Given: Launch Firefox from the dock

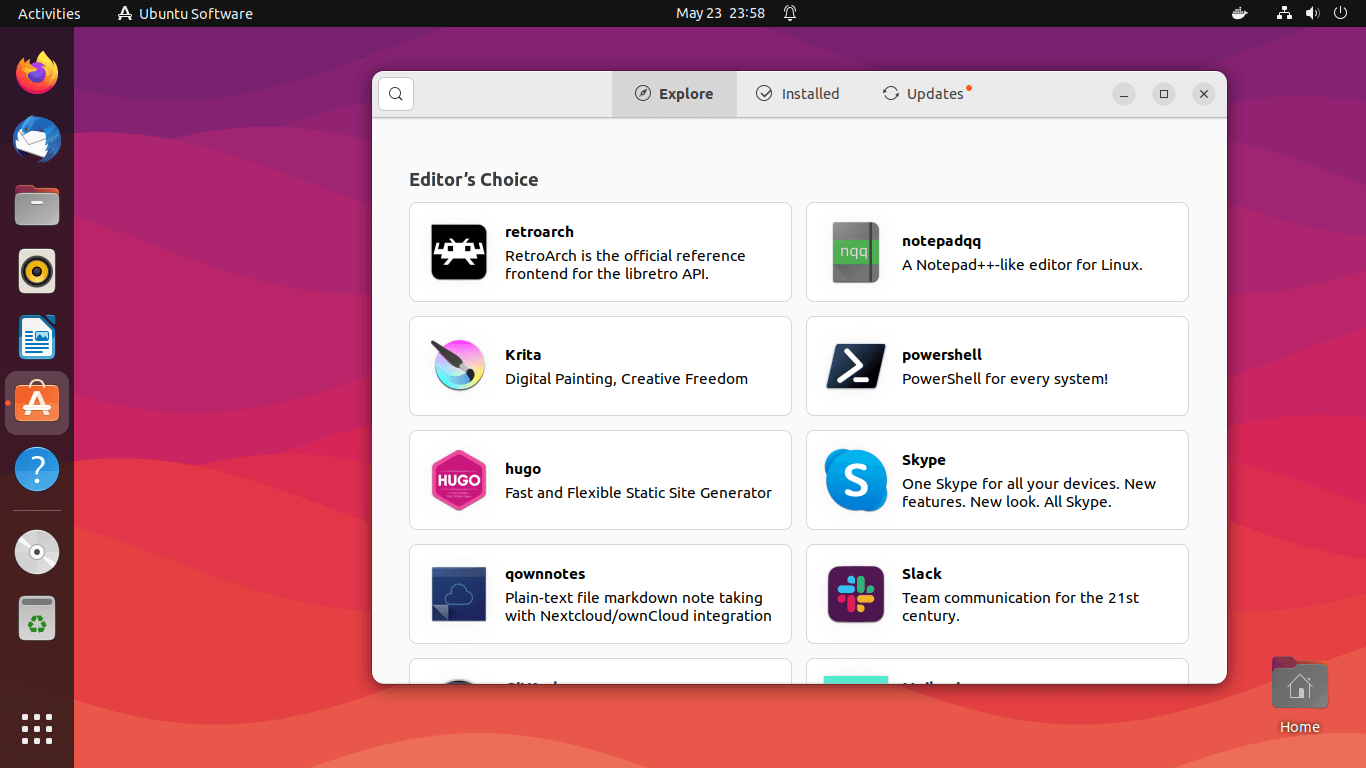Looking at the screenshot, I should (x=37, y=74).
